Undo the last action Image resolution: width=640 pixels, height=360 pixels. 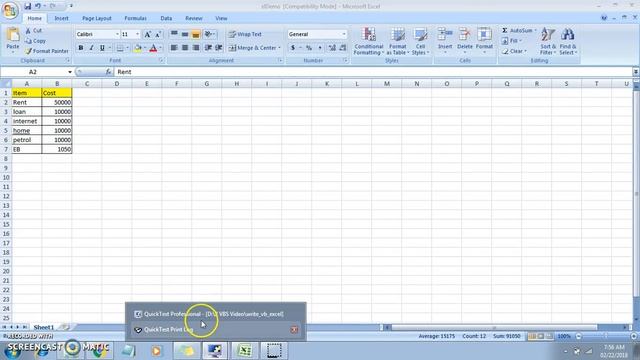(x=38, y=6)
